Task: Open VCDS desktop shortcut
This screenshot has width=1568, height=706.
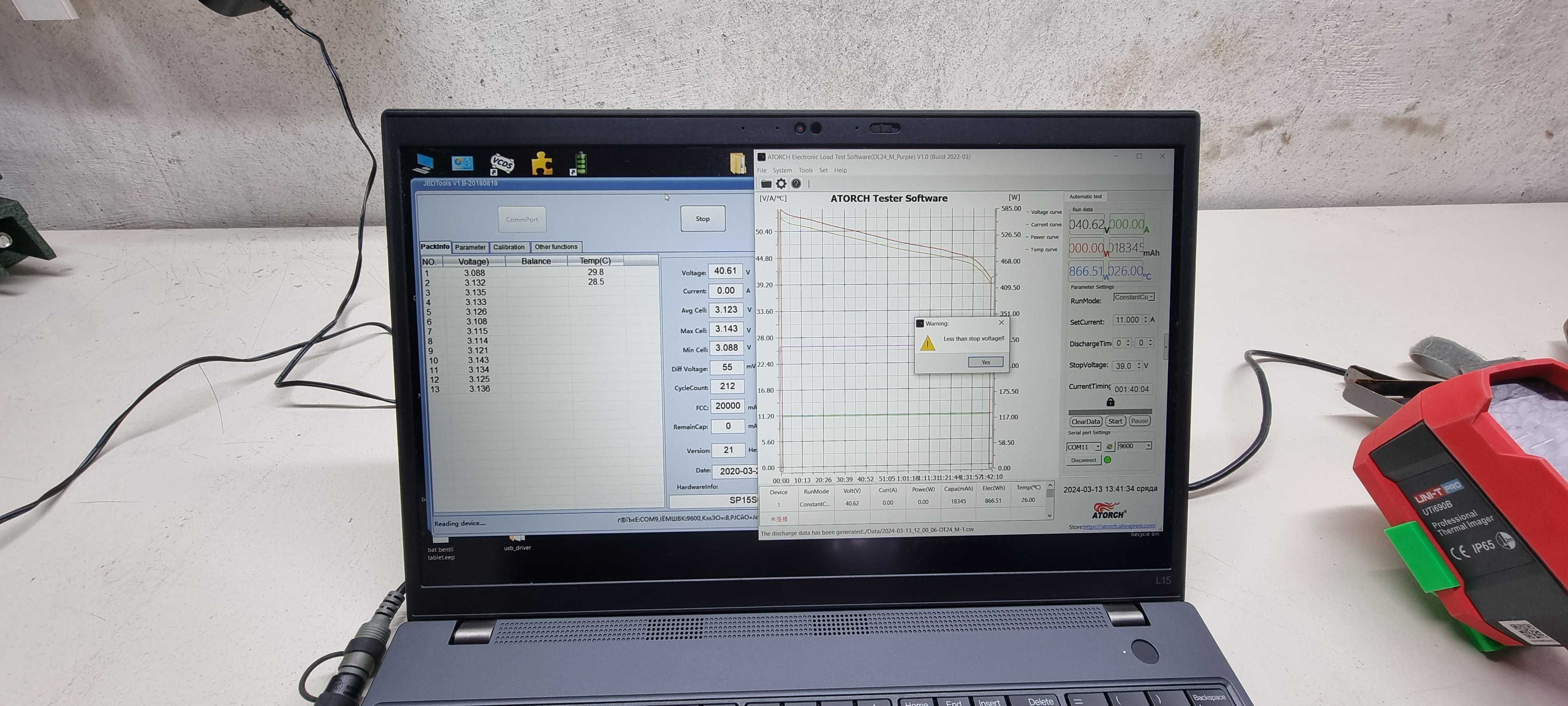Action: click(502, 164)
